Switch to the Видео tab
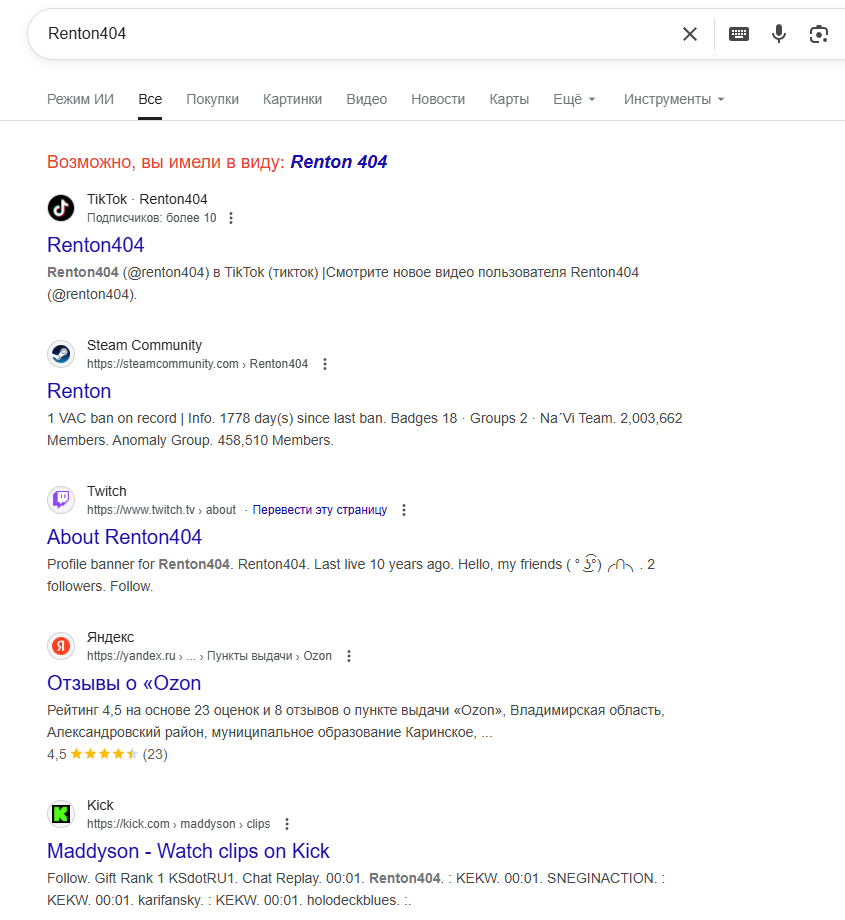The width and height of the screenshot is (845, 920). (367, 99)
